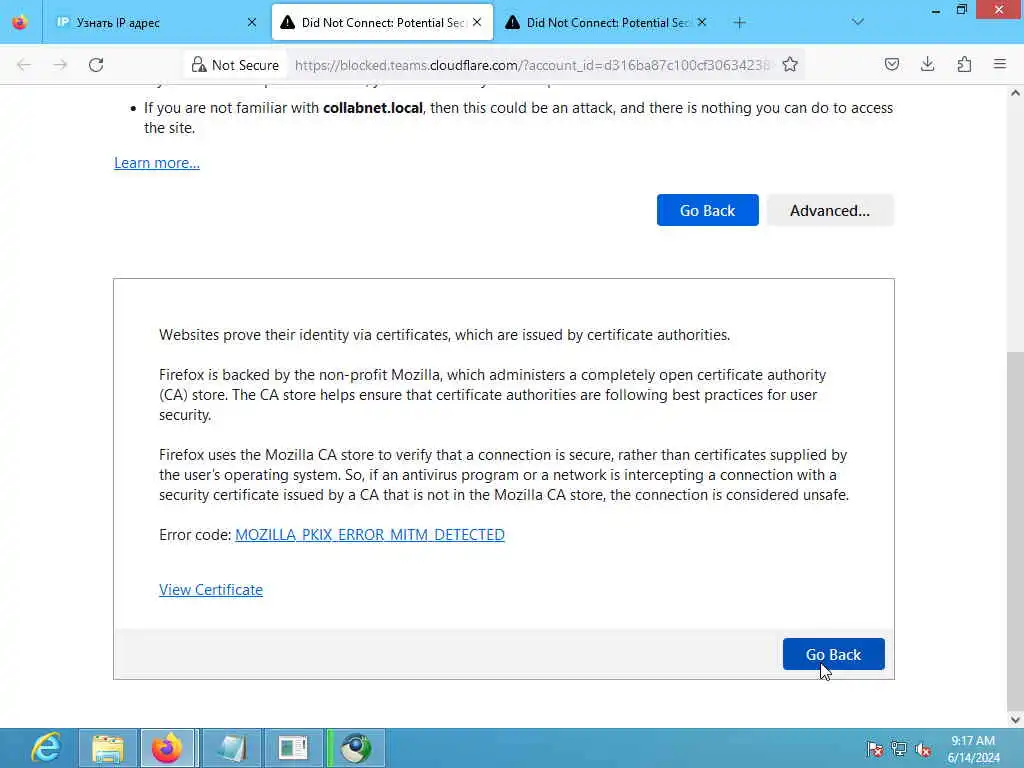
Task: Close the 'Узнать IP адрес' tab
Action: pos(251,22)
